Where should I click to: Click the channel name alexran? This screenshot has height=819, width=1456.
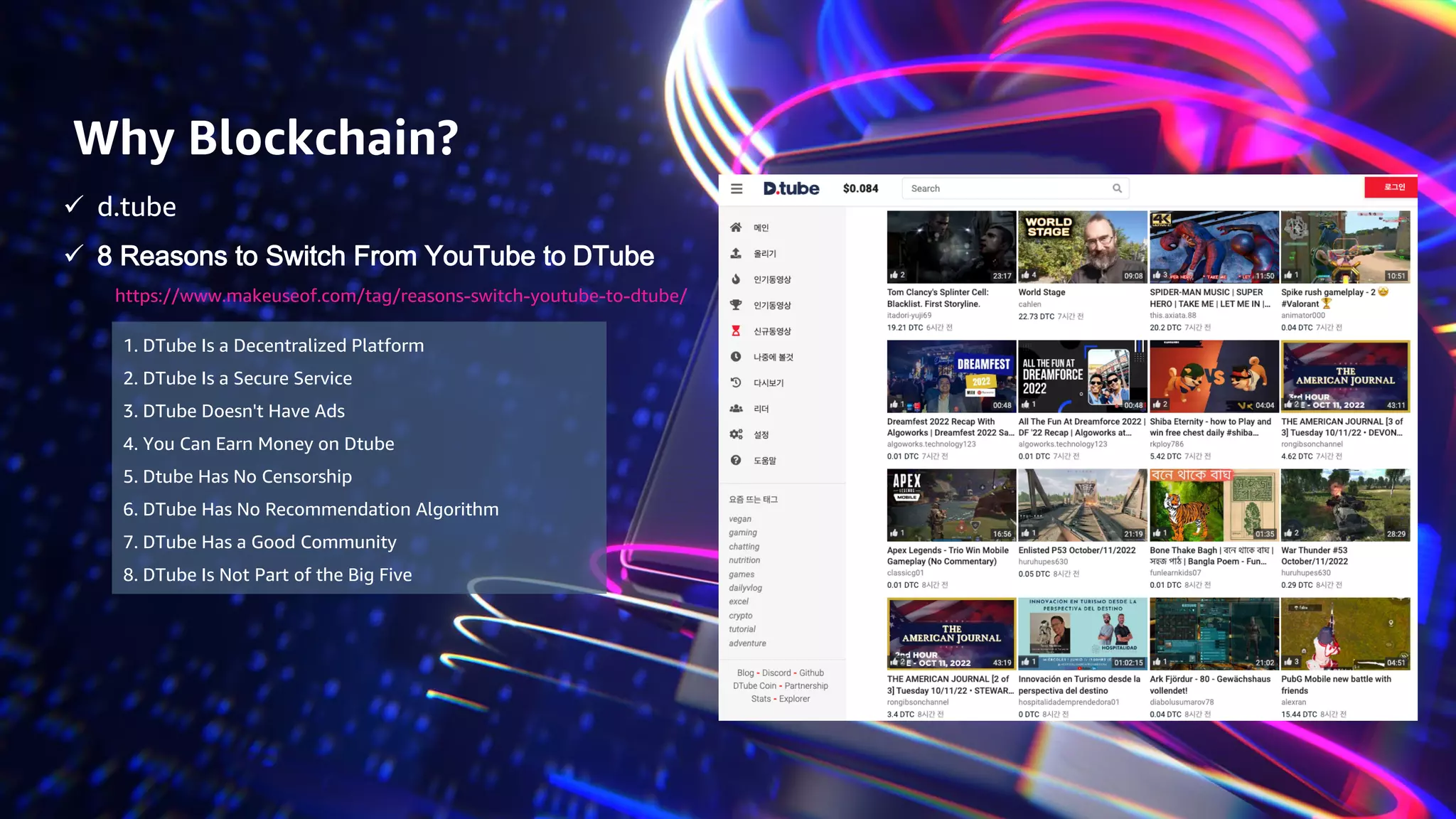click(1293, 702)
